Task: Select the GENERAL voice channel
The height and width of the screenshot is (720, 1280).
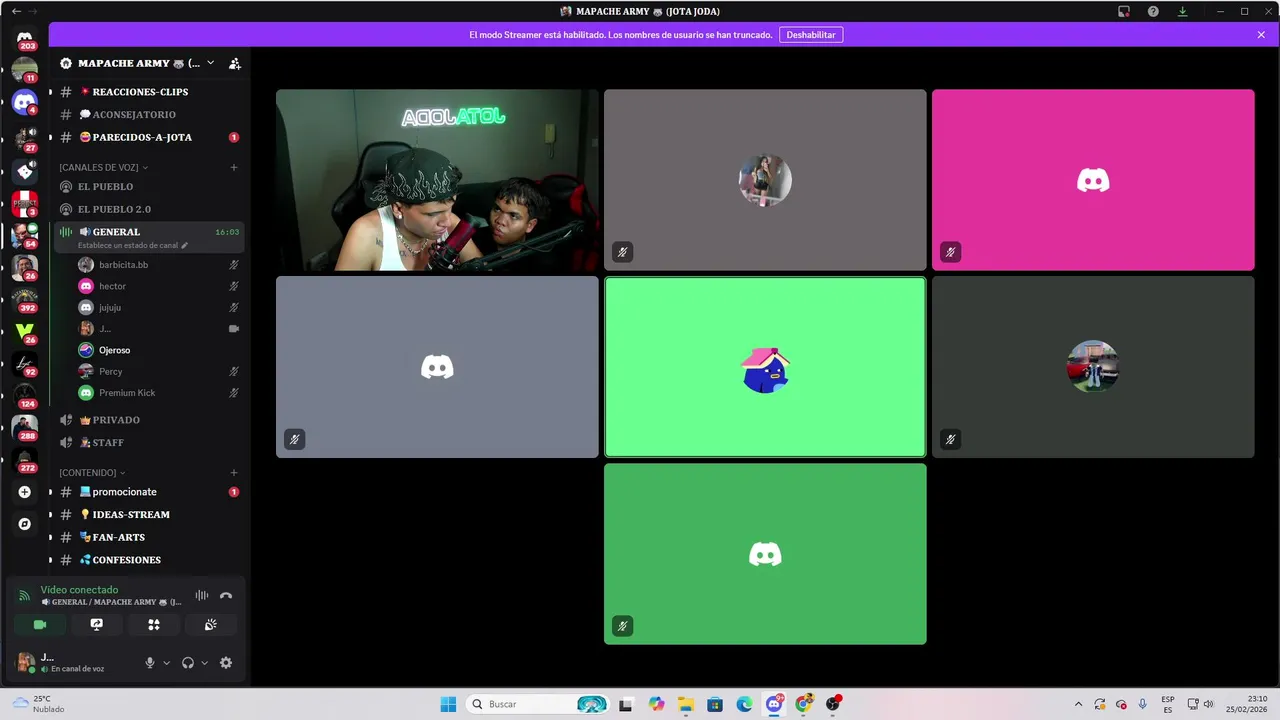Action: point(116,232)
